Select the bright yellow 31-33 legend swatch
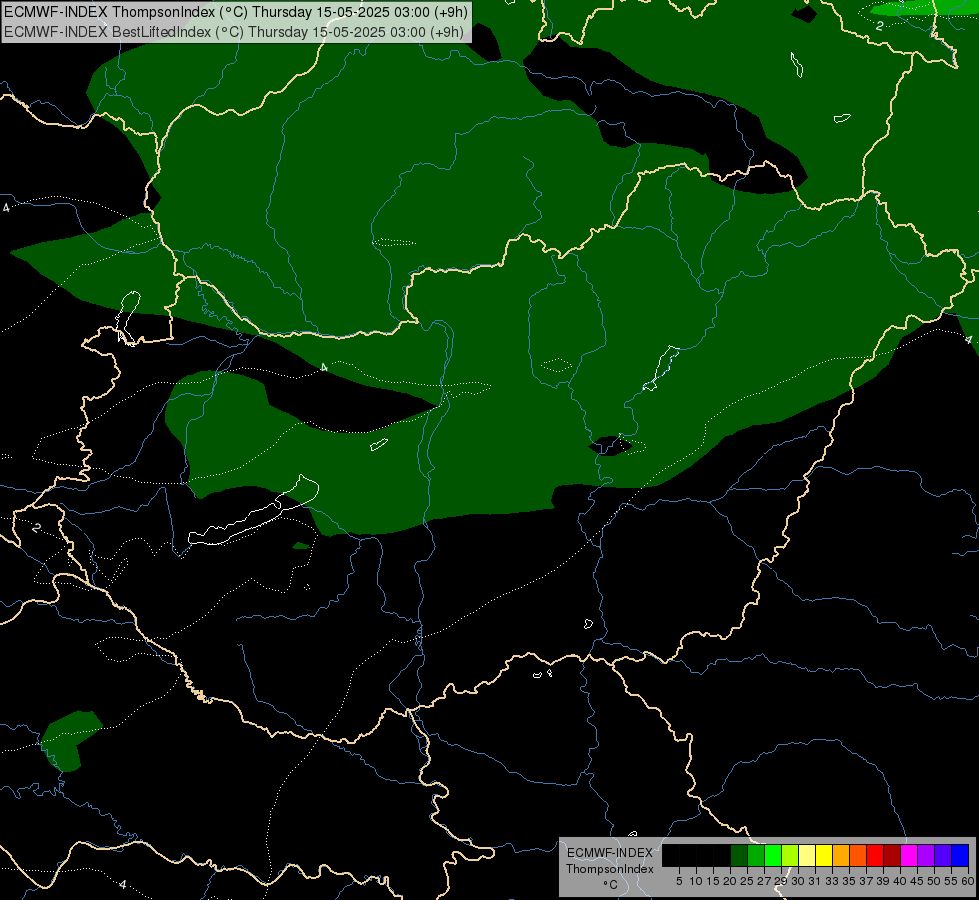979x900 pixels. tap(824, 855)
